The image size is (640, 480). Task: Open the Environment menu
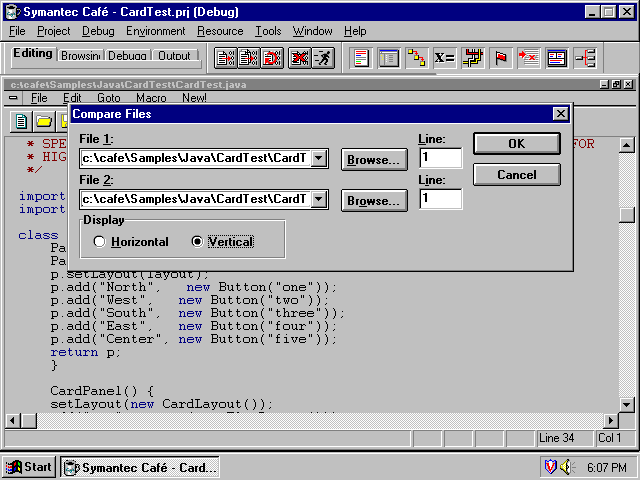click(x=156, y=31)
